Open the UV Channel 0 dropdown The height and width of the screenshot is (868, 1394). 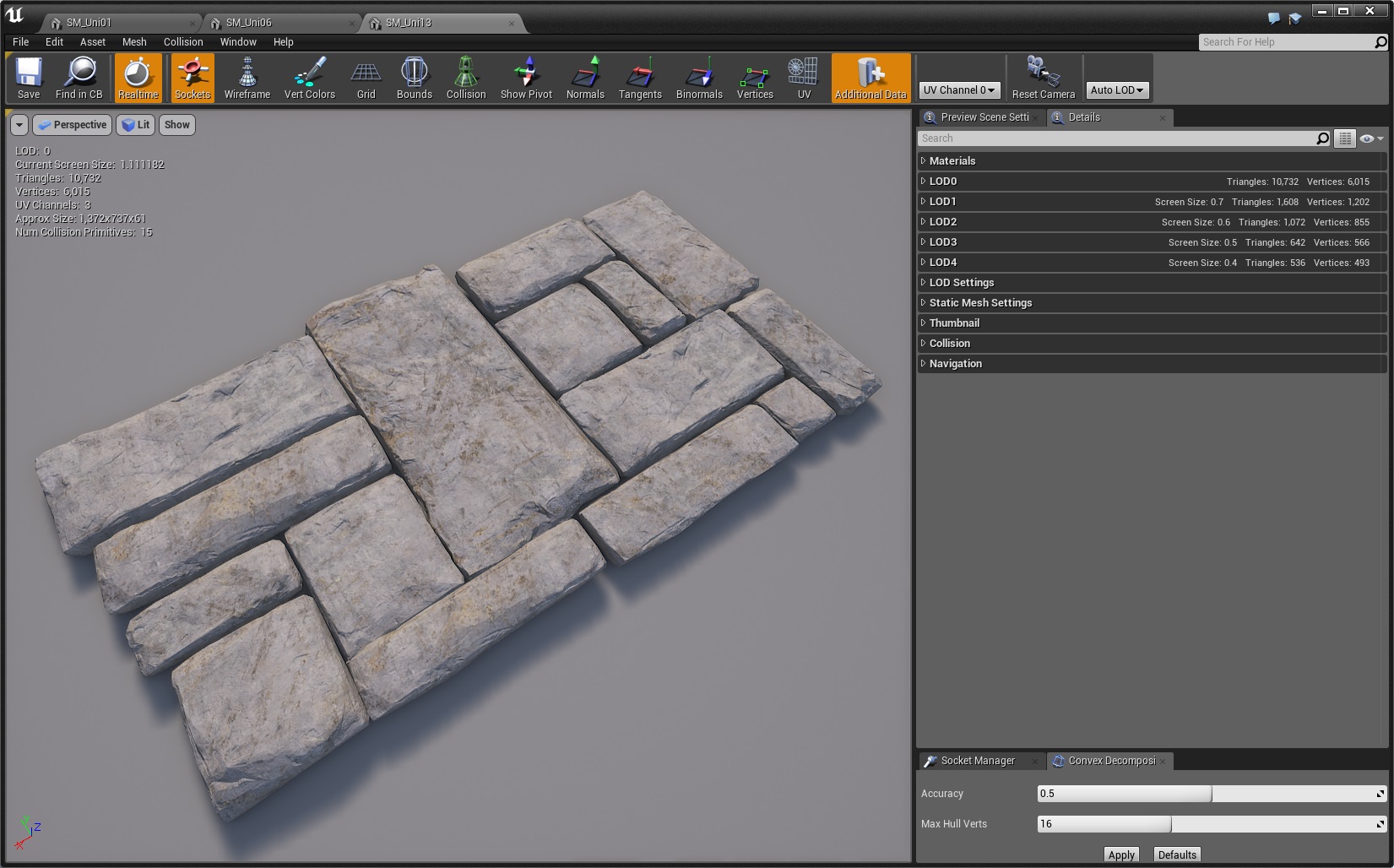pyautogui.click(x=959, y=90)
